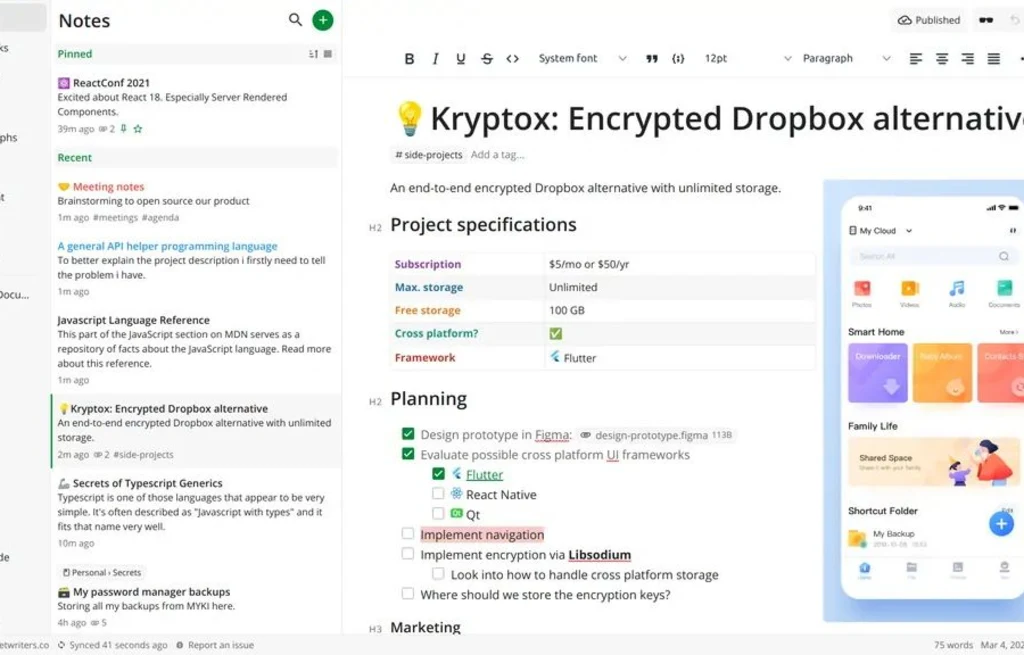Collapse the Recent notes section
This screenshot has width=1024, height=655.
pos(75,157)
